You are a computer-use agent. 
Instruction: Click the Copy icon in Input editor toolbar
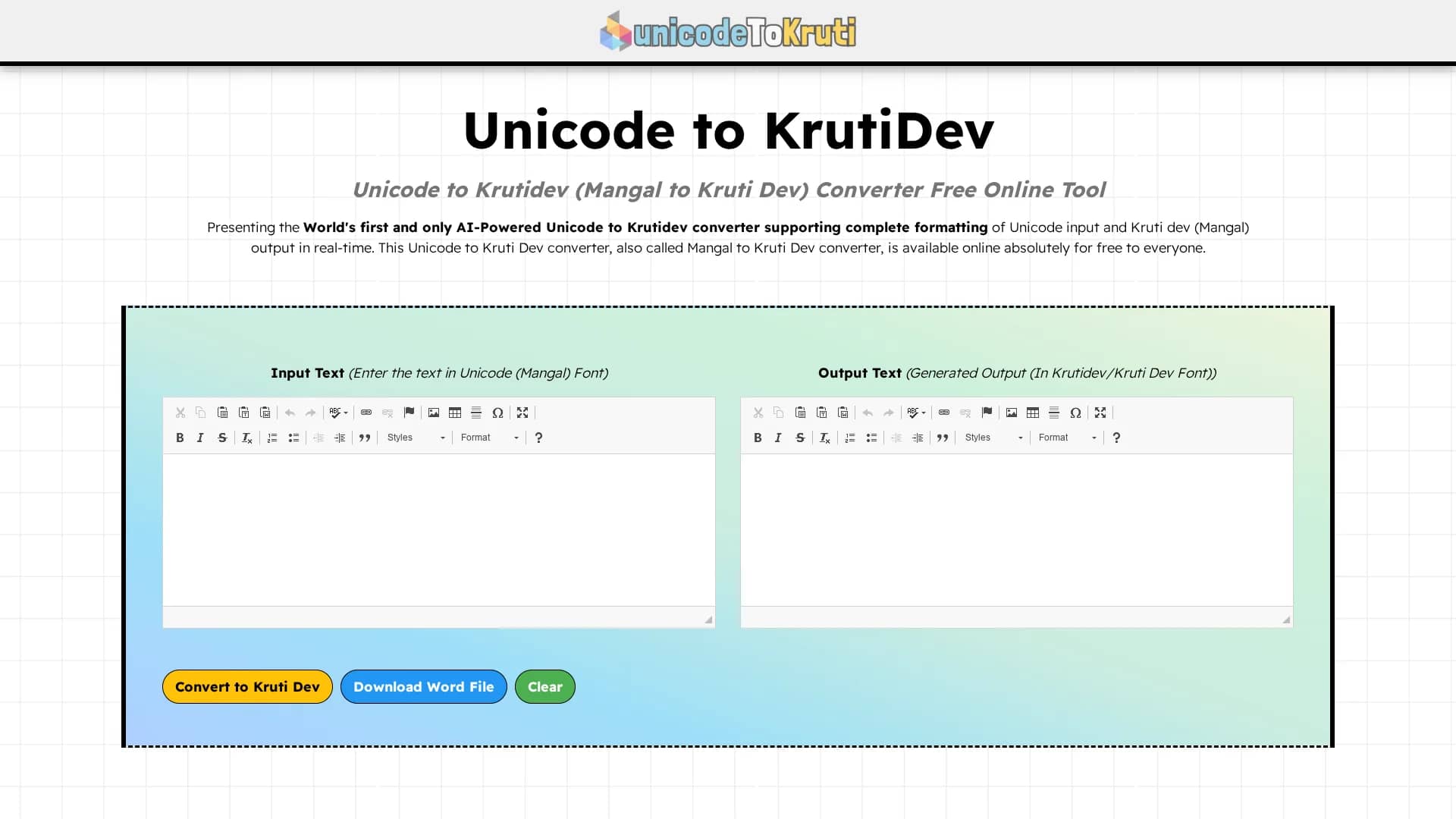(201, 413)
